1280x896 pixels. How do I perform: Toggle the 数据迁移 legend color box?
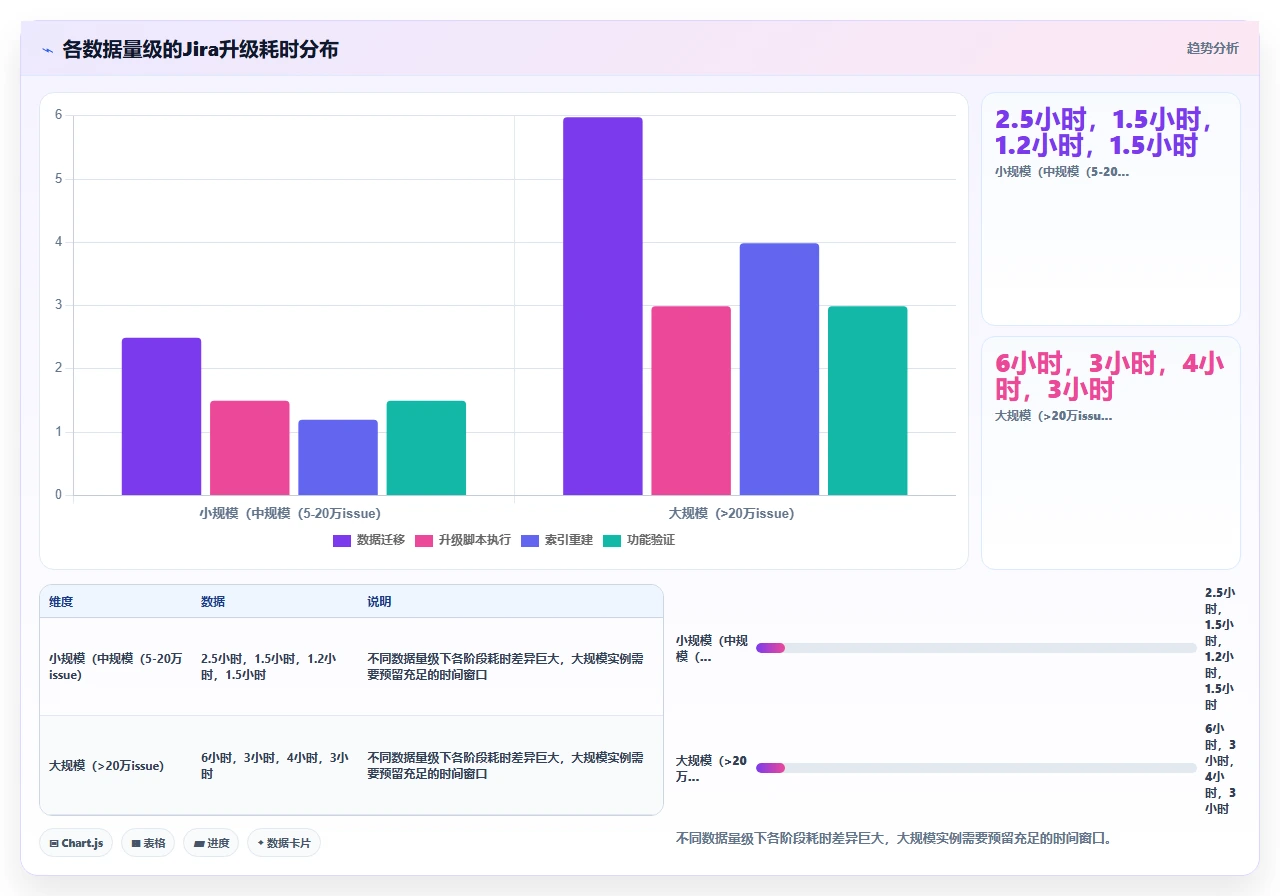click(x=342, y=540)
